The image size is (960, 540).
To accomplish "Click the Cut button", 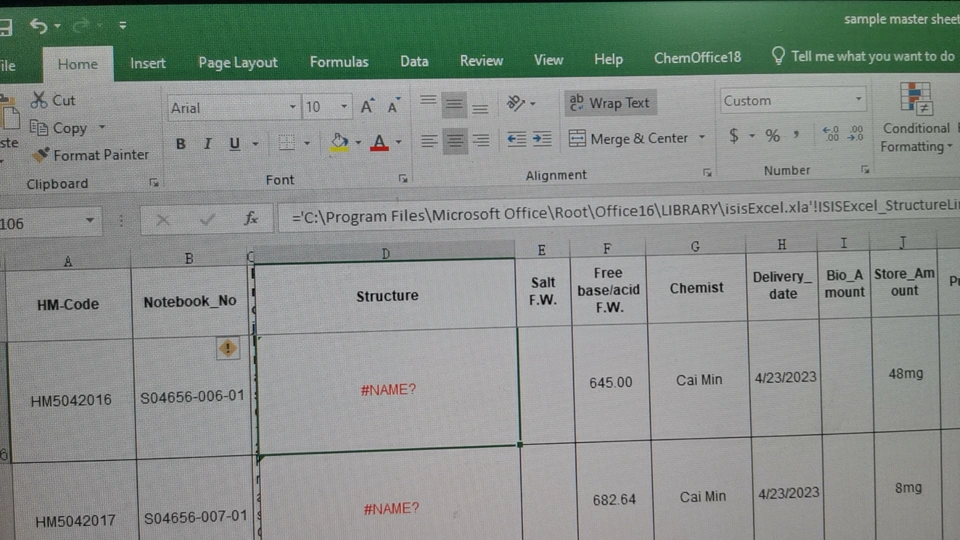I will point(53,100).
